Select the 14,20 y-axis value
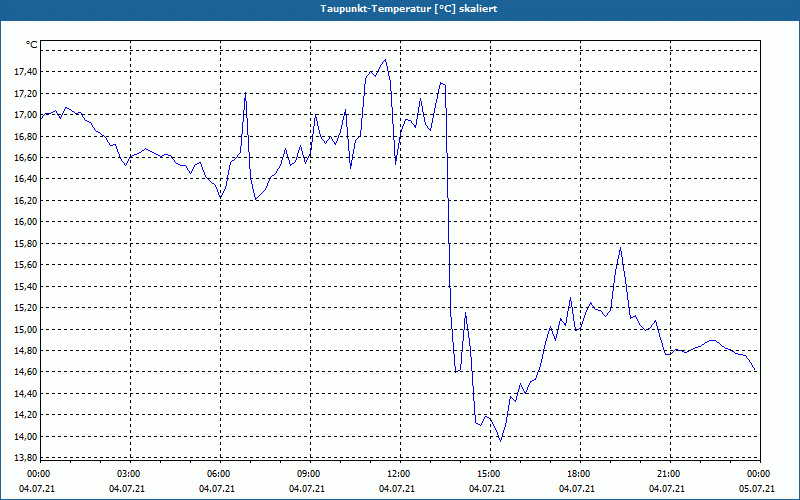The image size is (800, 500). tap(26, 415)
